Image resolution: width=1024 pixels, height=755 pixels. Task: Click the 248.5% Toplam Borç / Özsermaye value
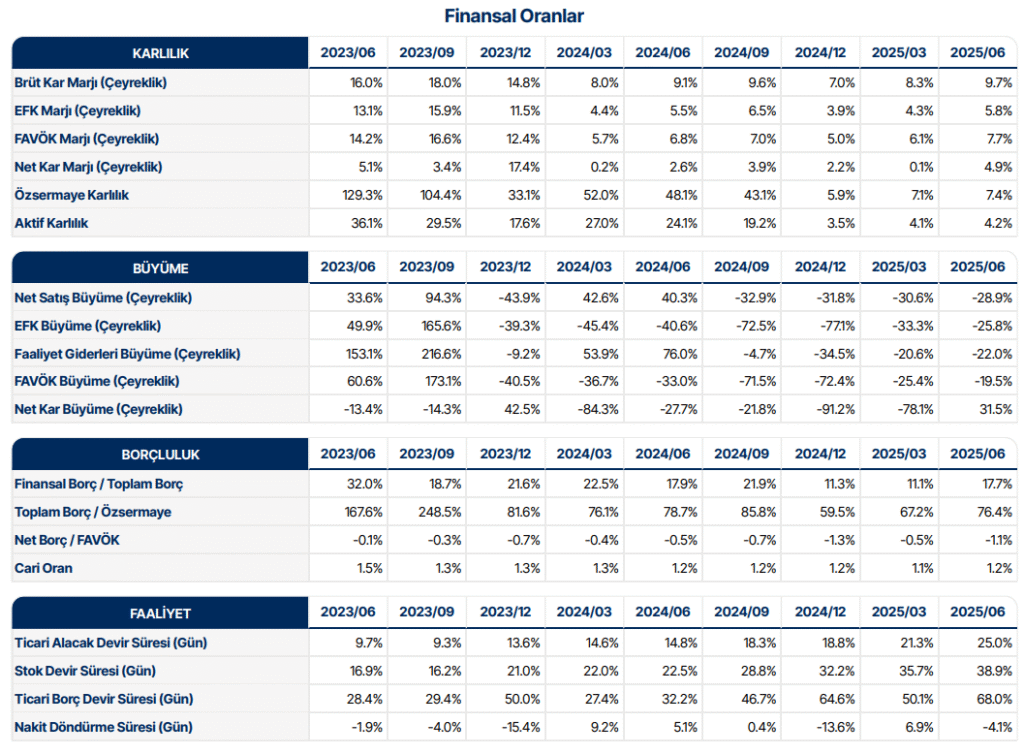(x=440, y=512)
